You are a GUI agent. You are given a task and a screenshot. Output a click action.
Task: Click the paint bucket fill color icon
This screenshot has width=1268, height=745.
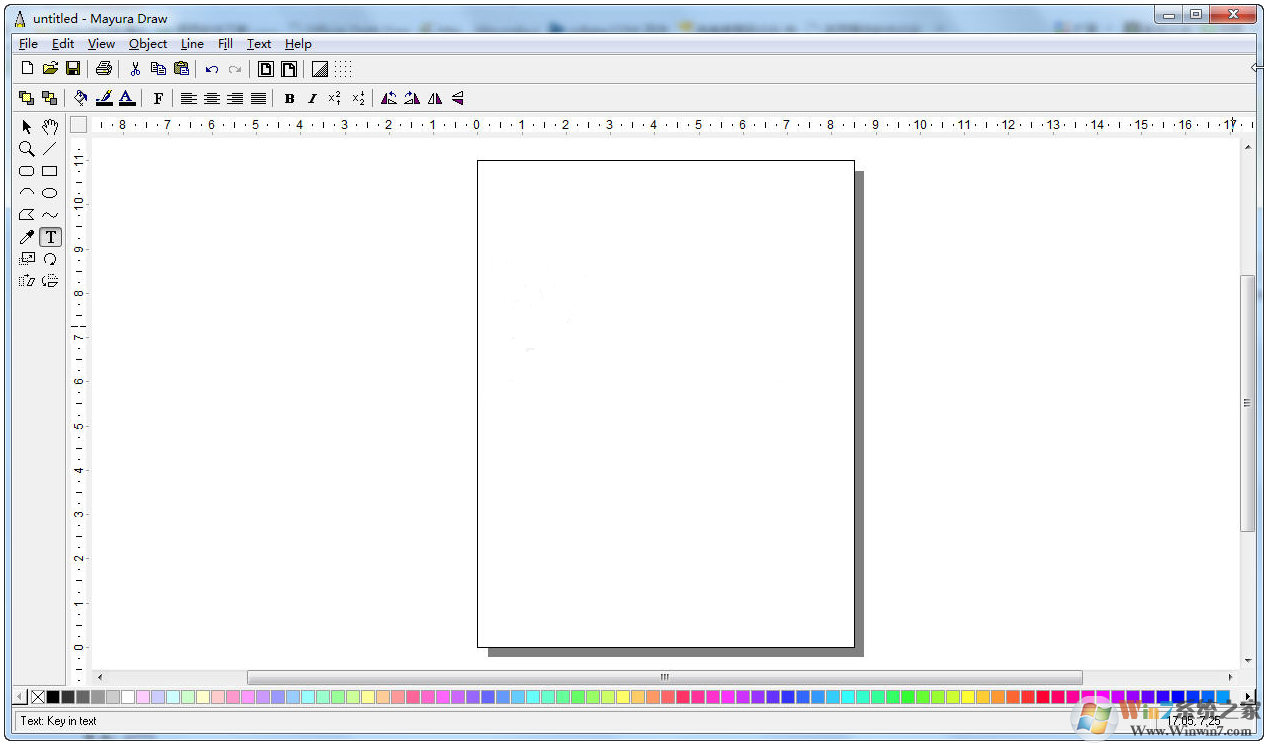pyautogui.click(x=81, y=98)
